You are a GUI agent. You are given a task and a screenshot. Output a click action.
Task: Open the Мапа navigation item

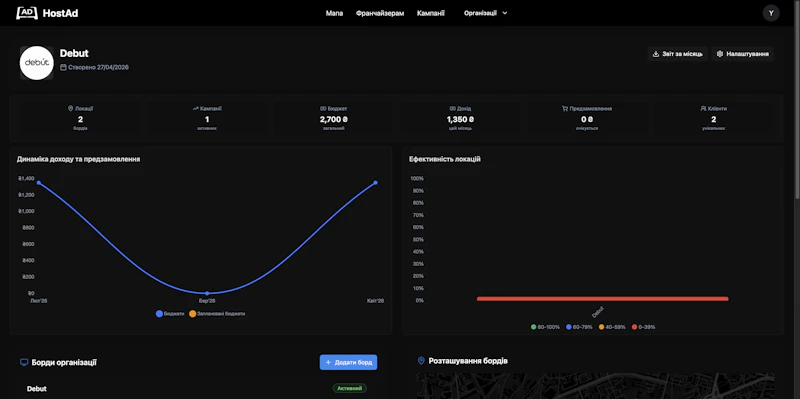pyautogui.click(x=334, y=13)
